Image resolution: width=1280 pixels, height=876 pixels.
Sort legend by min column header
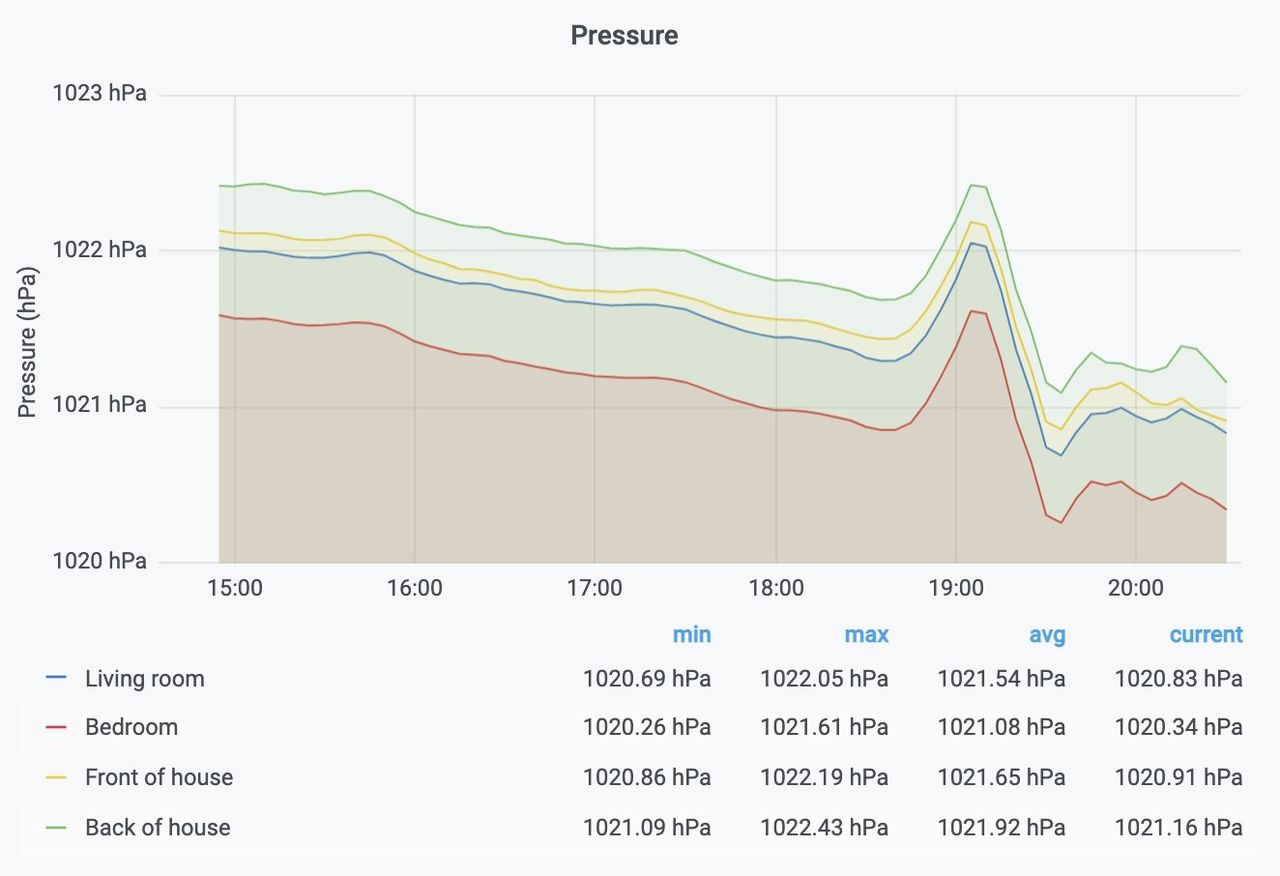(692, 635)
